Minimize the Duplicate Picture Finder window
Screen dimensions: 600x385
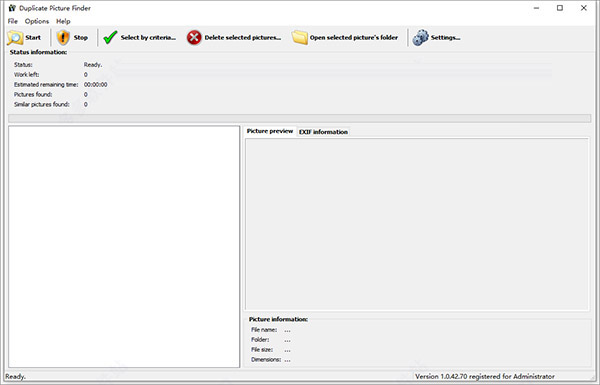click(536, 8)
